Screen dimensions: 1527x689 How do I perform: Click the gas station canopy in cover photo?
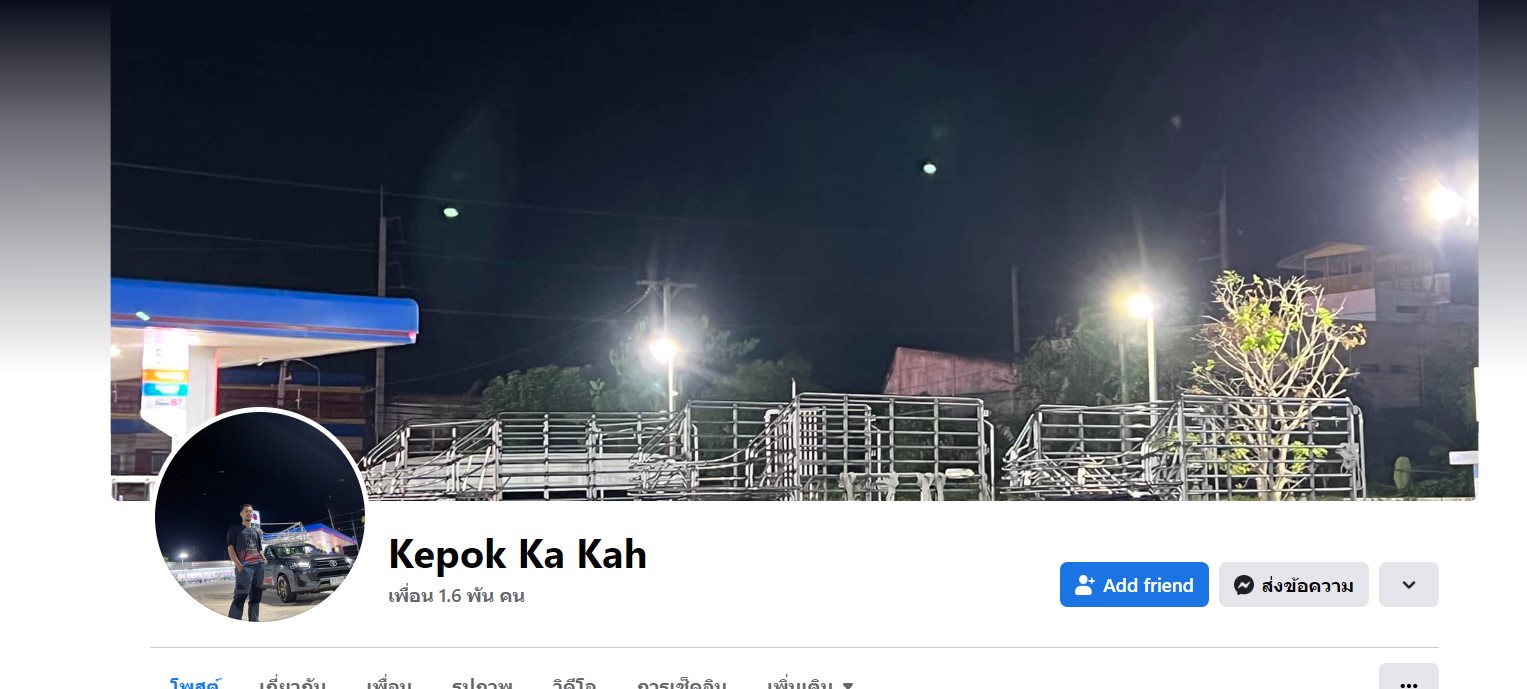pos(264,312)
